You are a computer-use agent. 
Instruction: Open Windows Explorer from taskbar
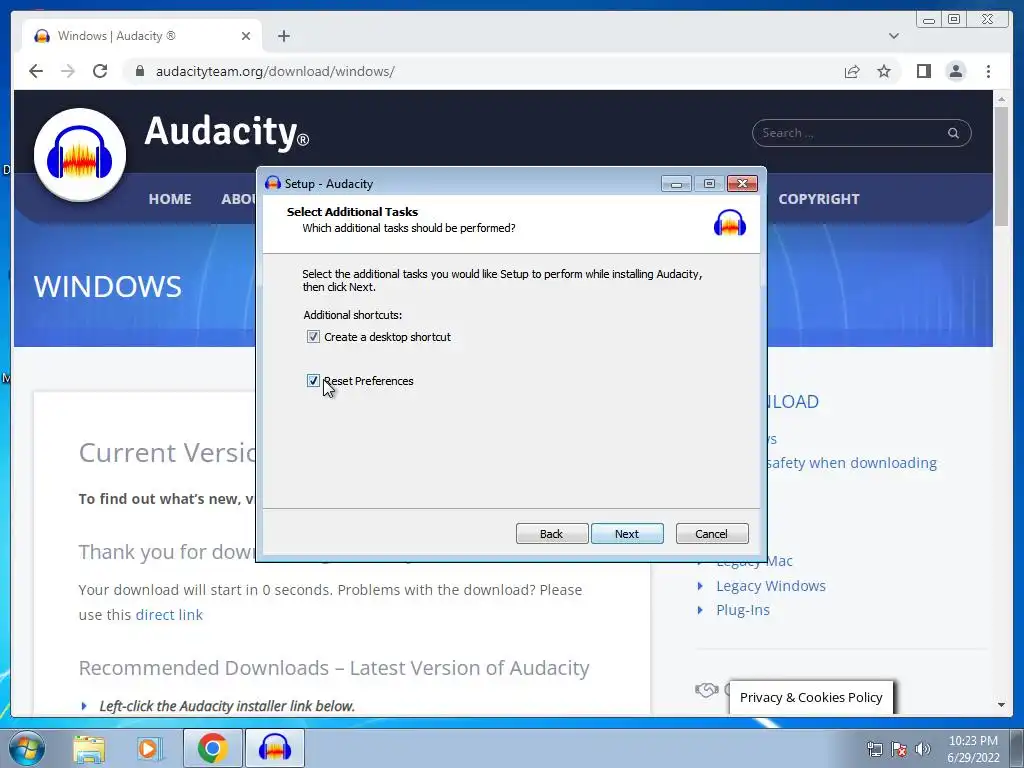89,748
